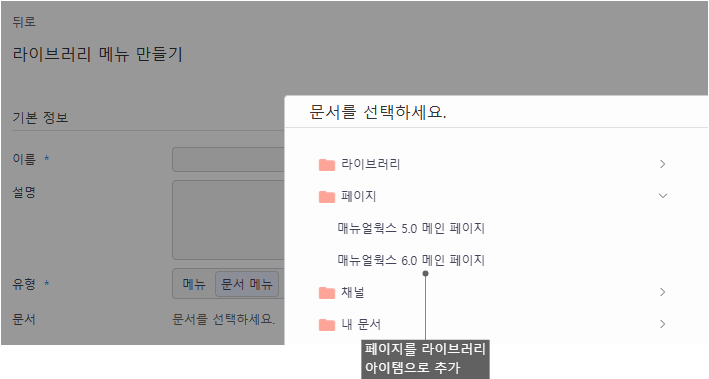Viewport: 709px width, 379px height.
Task: Select 매뉴얼웍스 5.0 메인 페이지 document
Action: [411, 228]
